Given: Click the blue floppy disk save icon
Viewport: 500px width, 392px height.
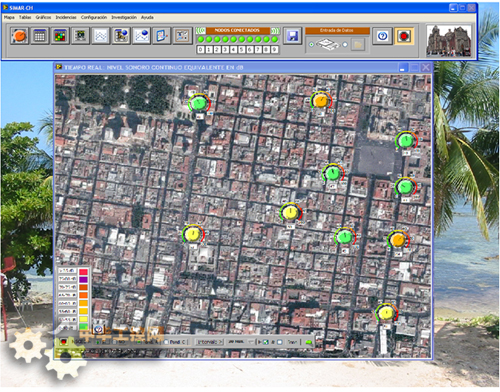Looking at the screenshot, I should [x=292, y=36].
